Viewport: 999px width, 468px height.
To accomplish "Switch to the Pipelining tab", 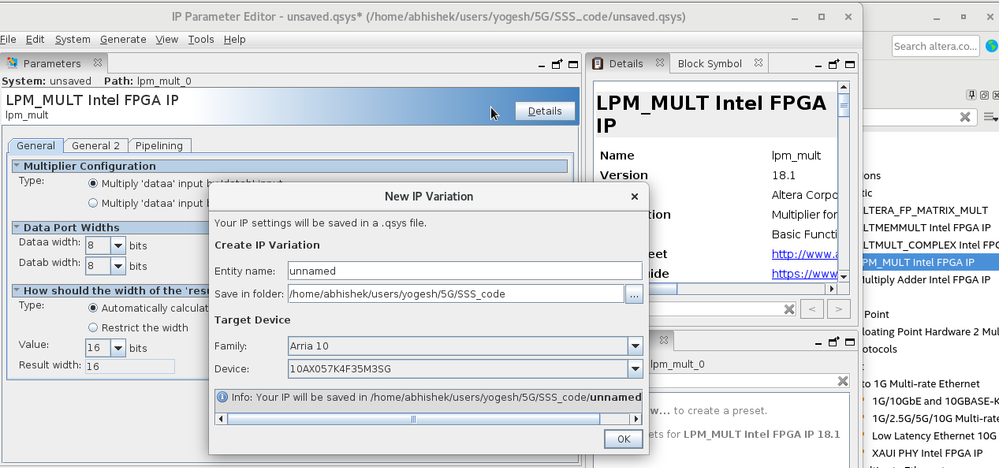I will point(159,146).
